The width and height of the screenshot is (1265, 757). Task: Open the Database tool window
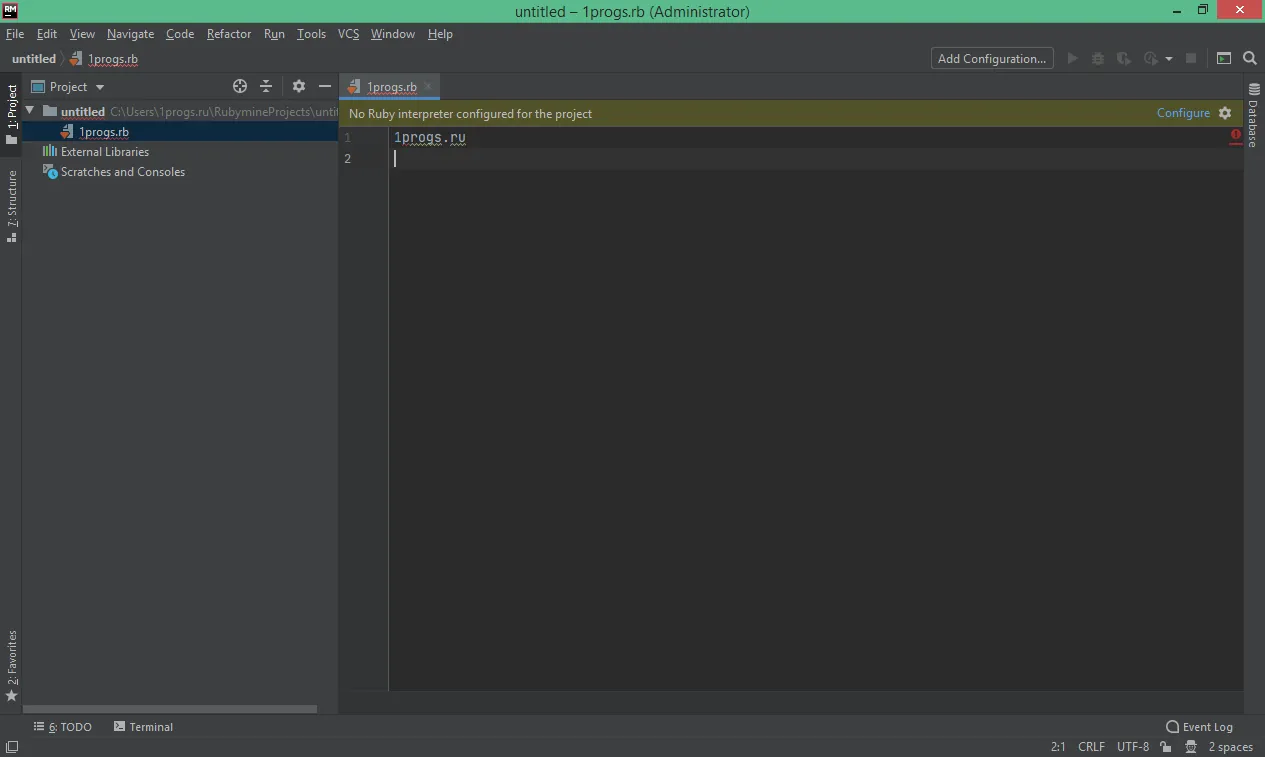click(x=1254, y=117)
